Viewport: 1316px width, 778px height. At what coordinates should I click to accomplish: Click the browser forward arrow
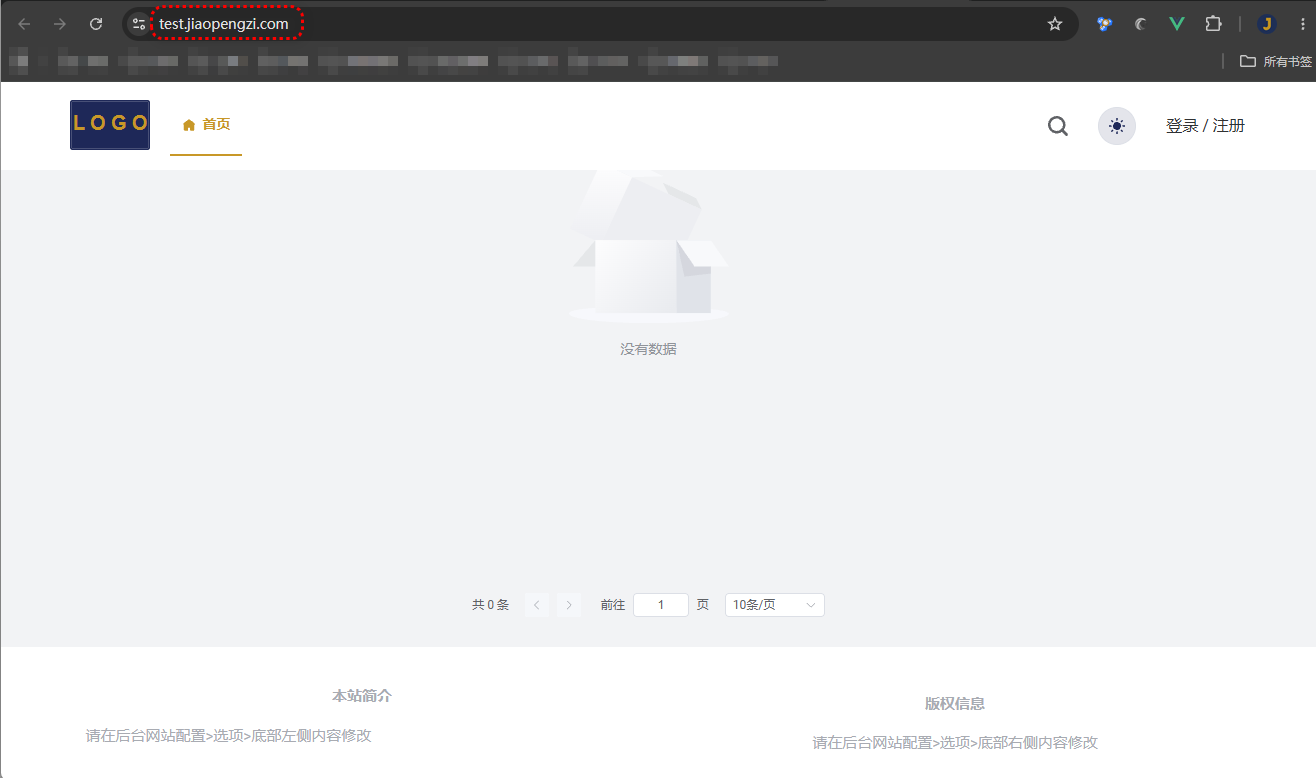click(x=60, y=24)
